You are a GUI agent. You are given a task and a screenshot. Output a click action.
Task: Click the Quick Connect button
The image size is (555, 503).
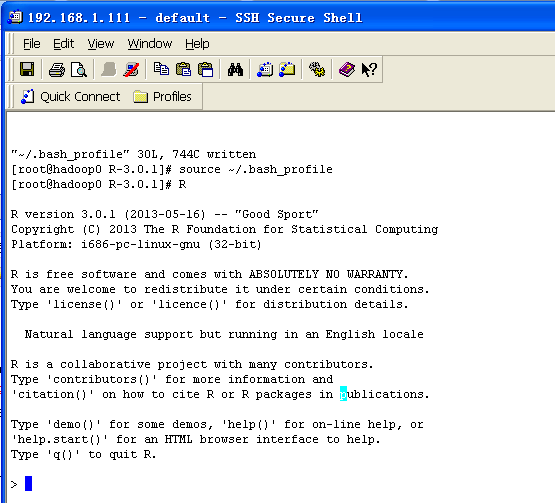pos(71,97)
